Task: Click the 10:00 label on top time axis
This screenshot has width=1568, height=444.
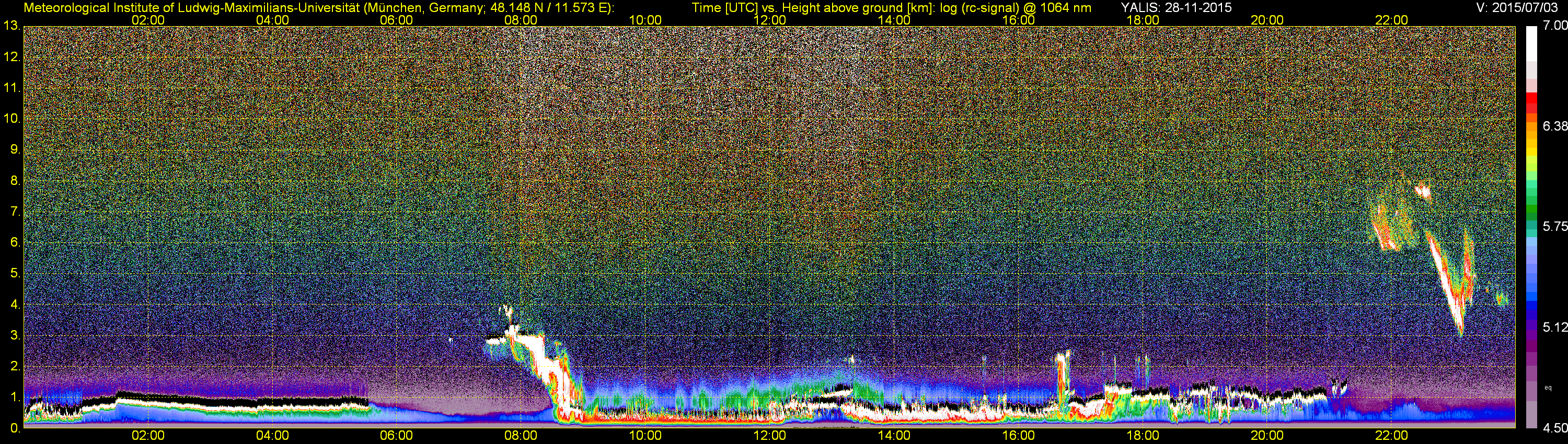Action: tap(645, 20)
